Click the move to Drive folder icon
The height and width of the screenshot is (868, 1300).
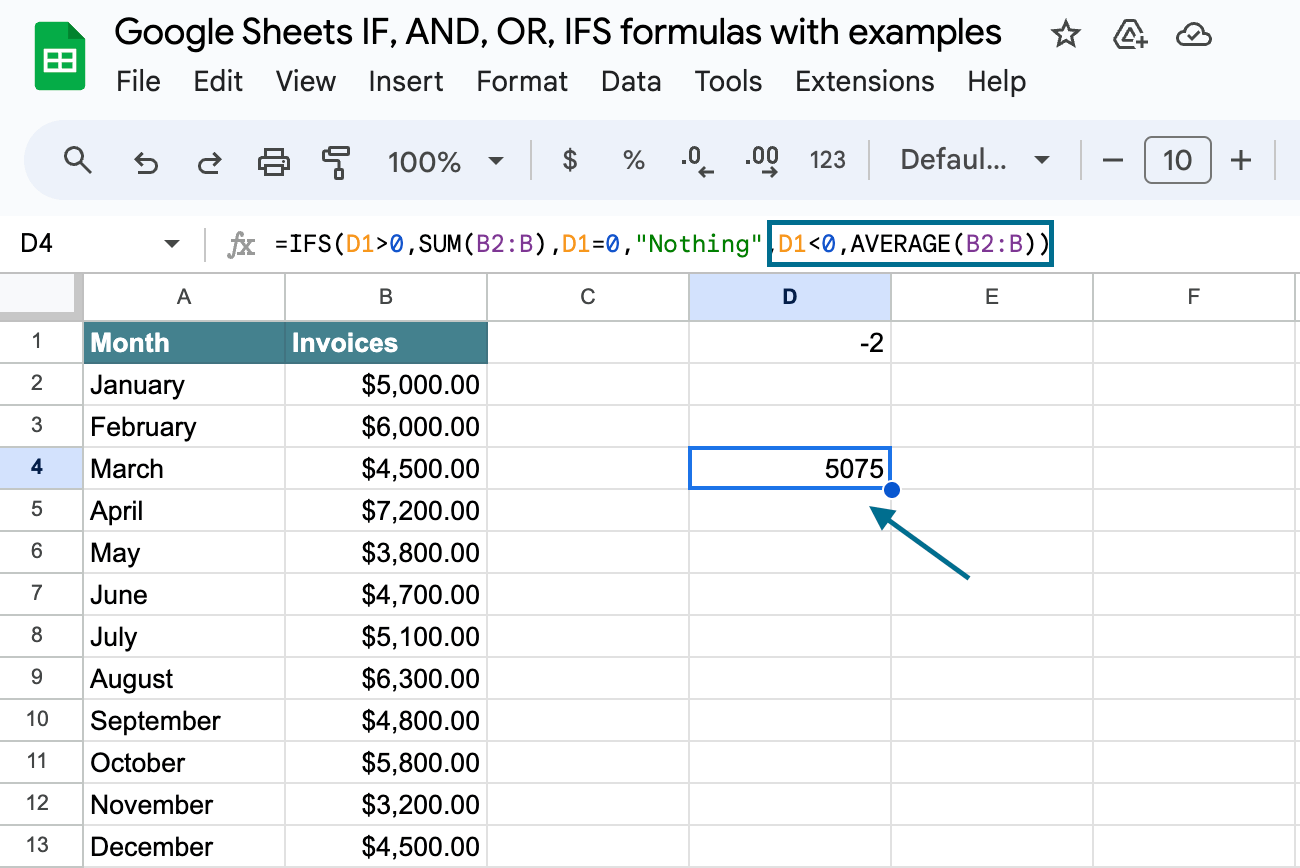pos(1129,36)
